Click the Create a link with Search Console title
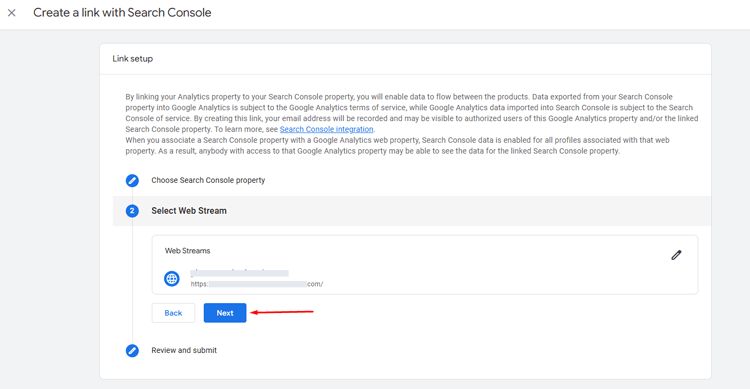Image resolution: width=750 pixels, height=389 pixels. click(122, 13)
